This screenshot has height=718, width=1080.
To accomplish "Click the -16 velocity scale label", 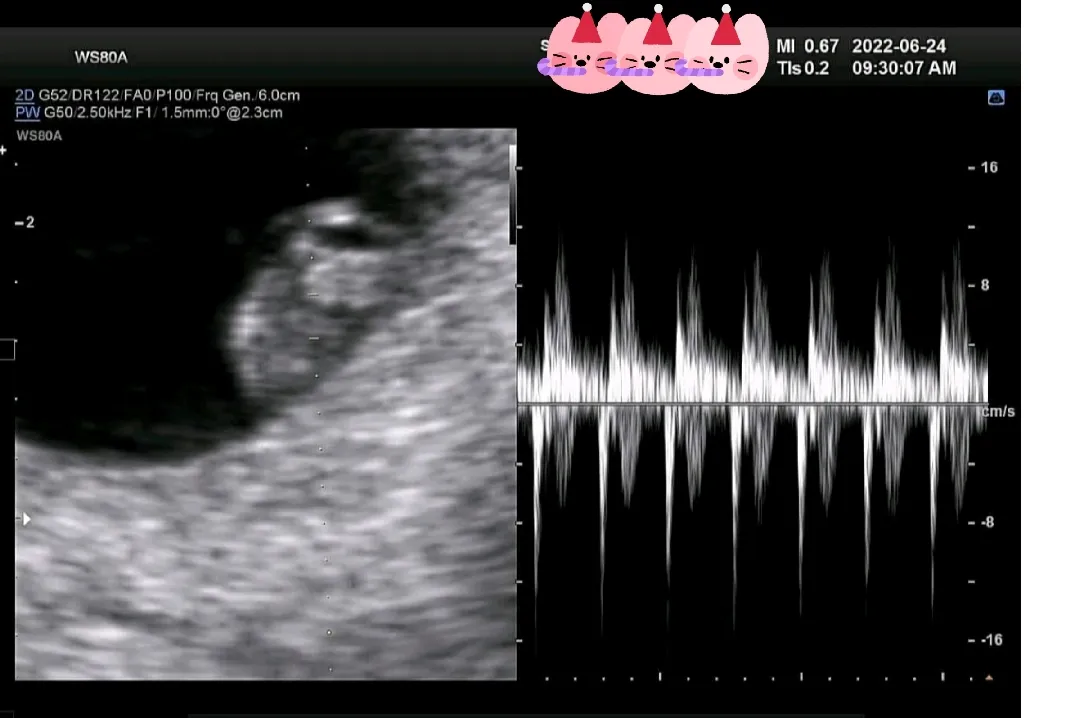I will click(991, 640).
